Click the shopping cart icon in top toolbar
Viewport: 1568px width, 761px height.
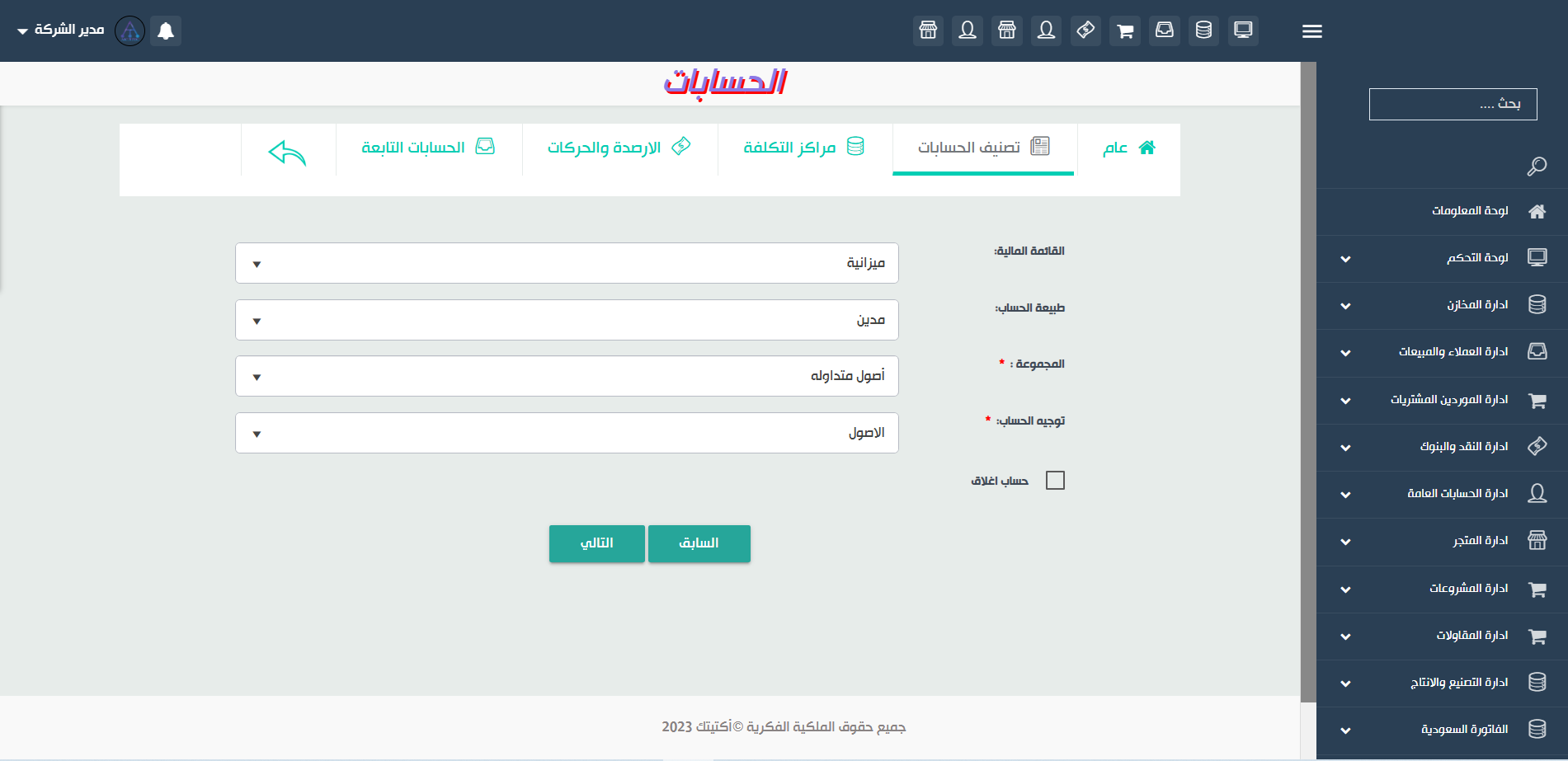(x=1125, y=31)
